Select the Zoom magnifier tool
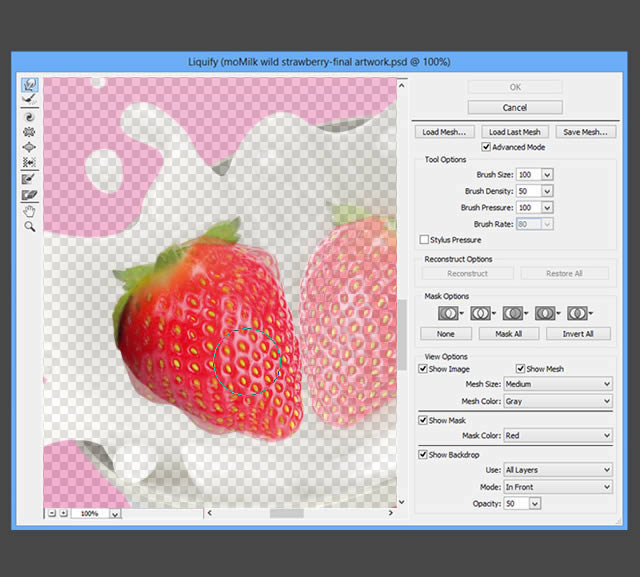 click(x=29, y=226)
